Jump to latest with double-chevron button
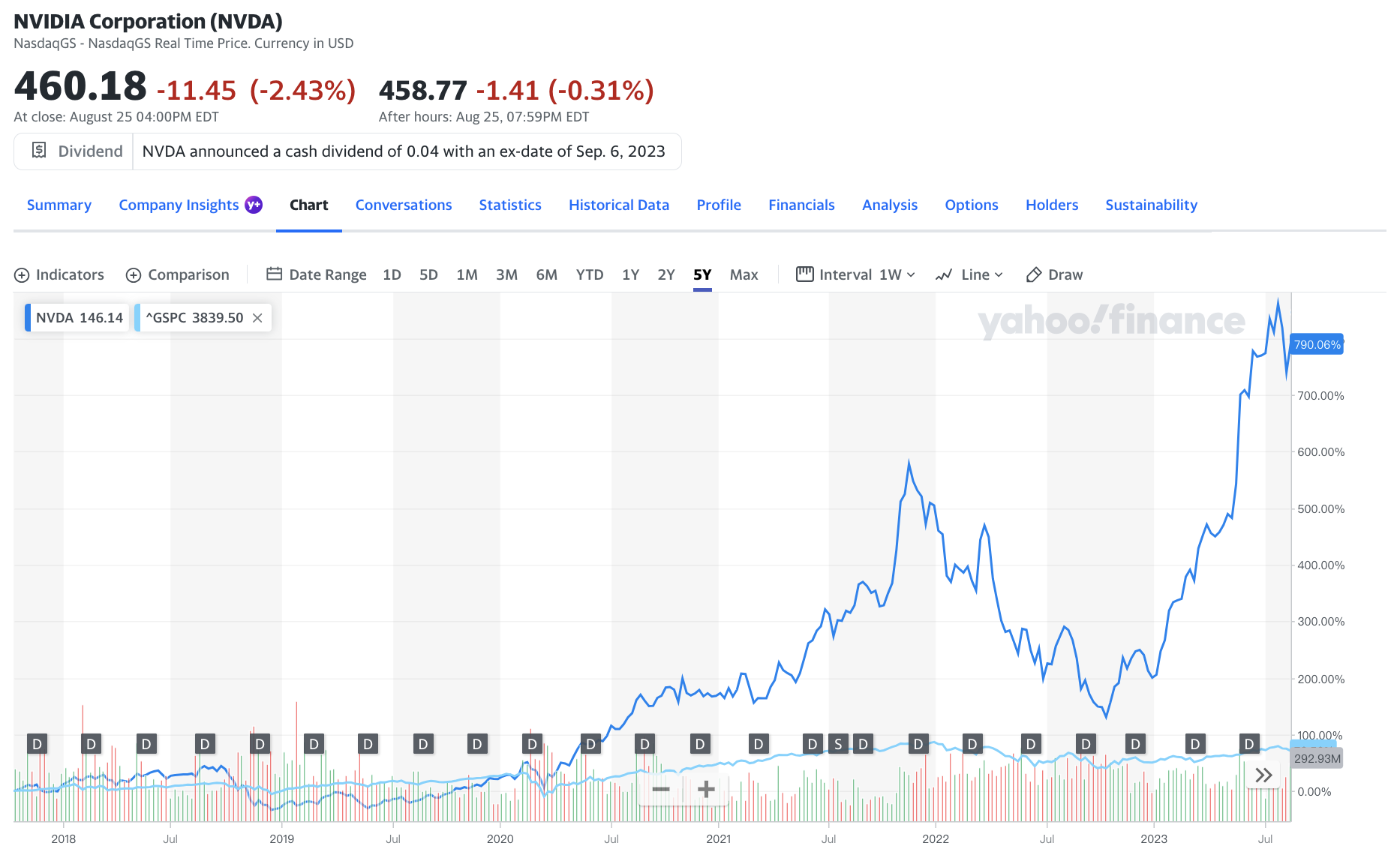 coord(1264,775)
